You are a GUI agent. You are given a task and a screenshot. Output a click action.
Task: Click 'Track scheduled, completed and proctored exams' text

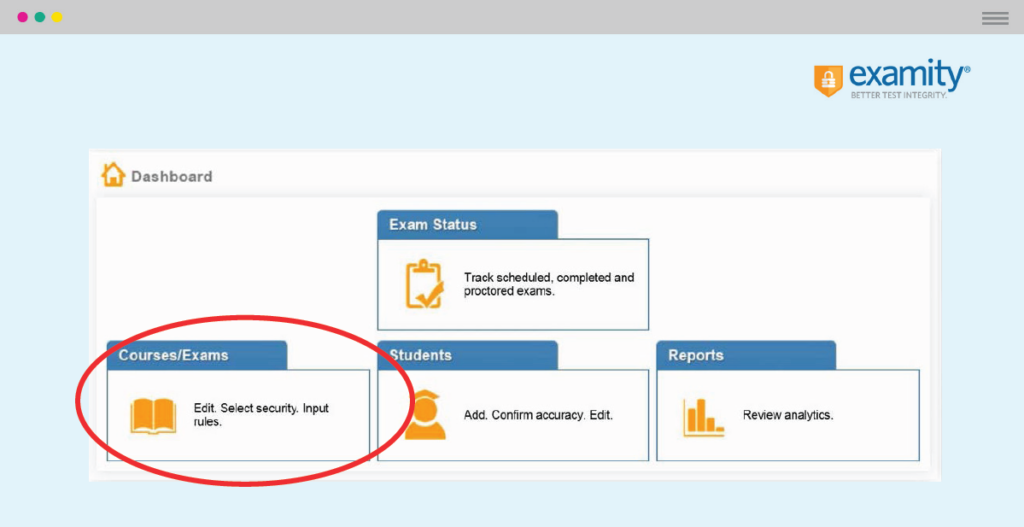tap(549, 284)
